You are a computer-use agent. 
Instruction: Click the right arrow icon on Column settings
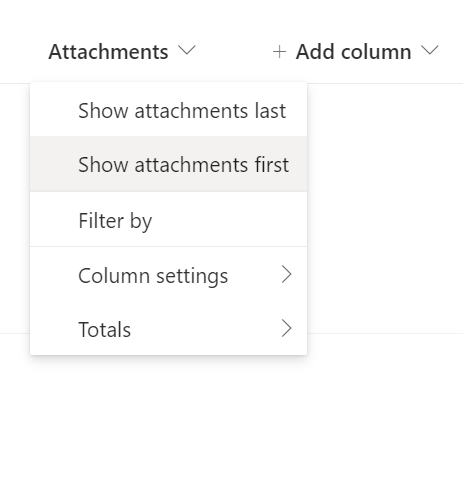(286, 275)
